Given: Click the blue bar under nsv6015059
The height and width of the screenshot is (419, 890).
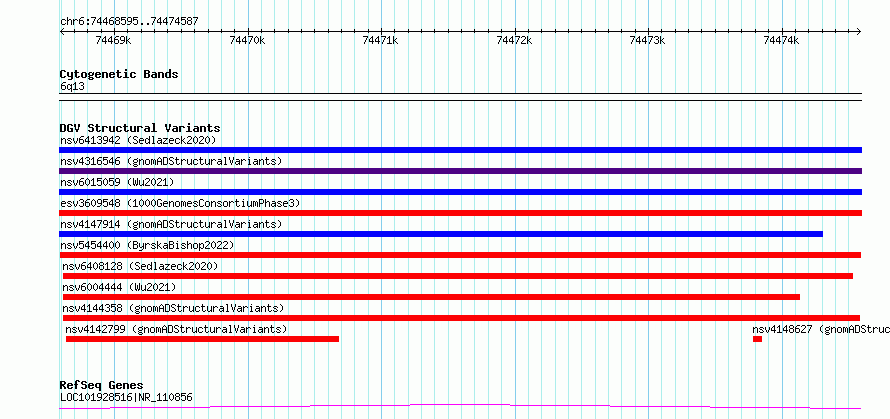Looking at the screenshot, I should tap(460, 192).
